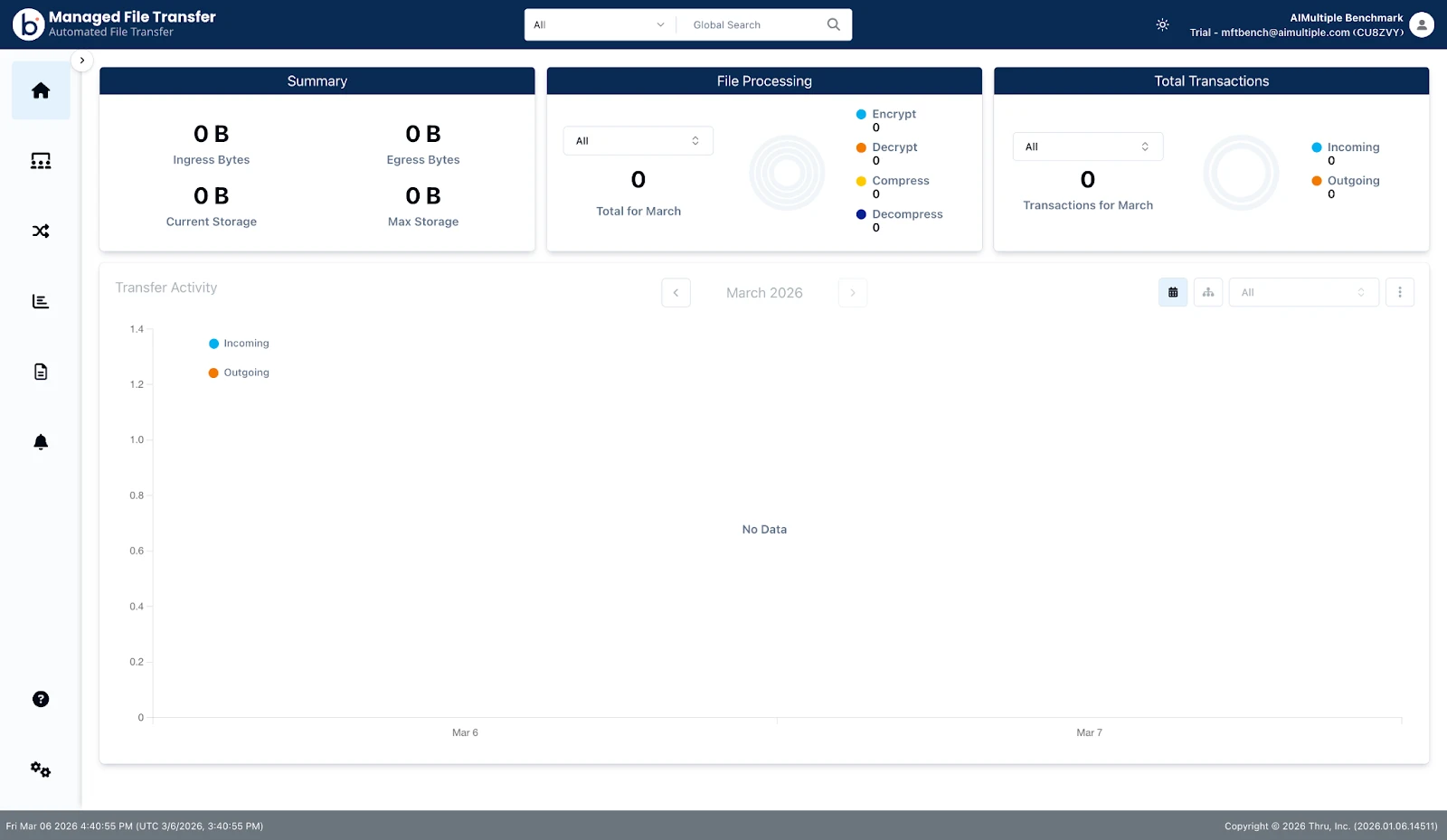Click the Transfer Activity title

[166, 288]
